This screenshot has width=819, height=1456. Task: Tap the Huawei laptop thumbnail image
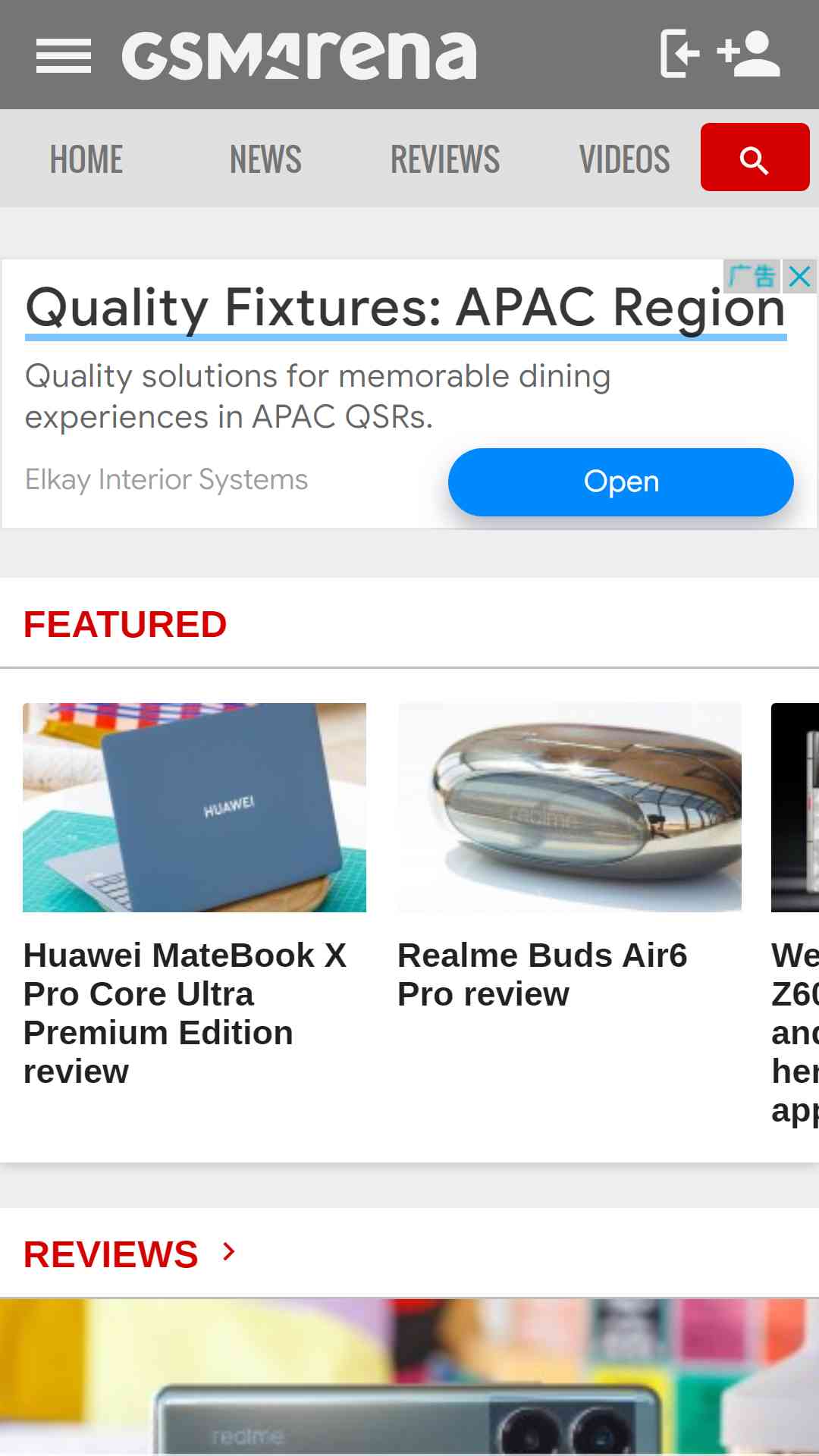tap(194, 808)
